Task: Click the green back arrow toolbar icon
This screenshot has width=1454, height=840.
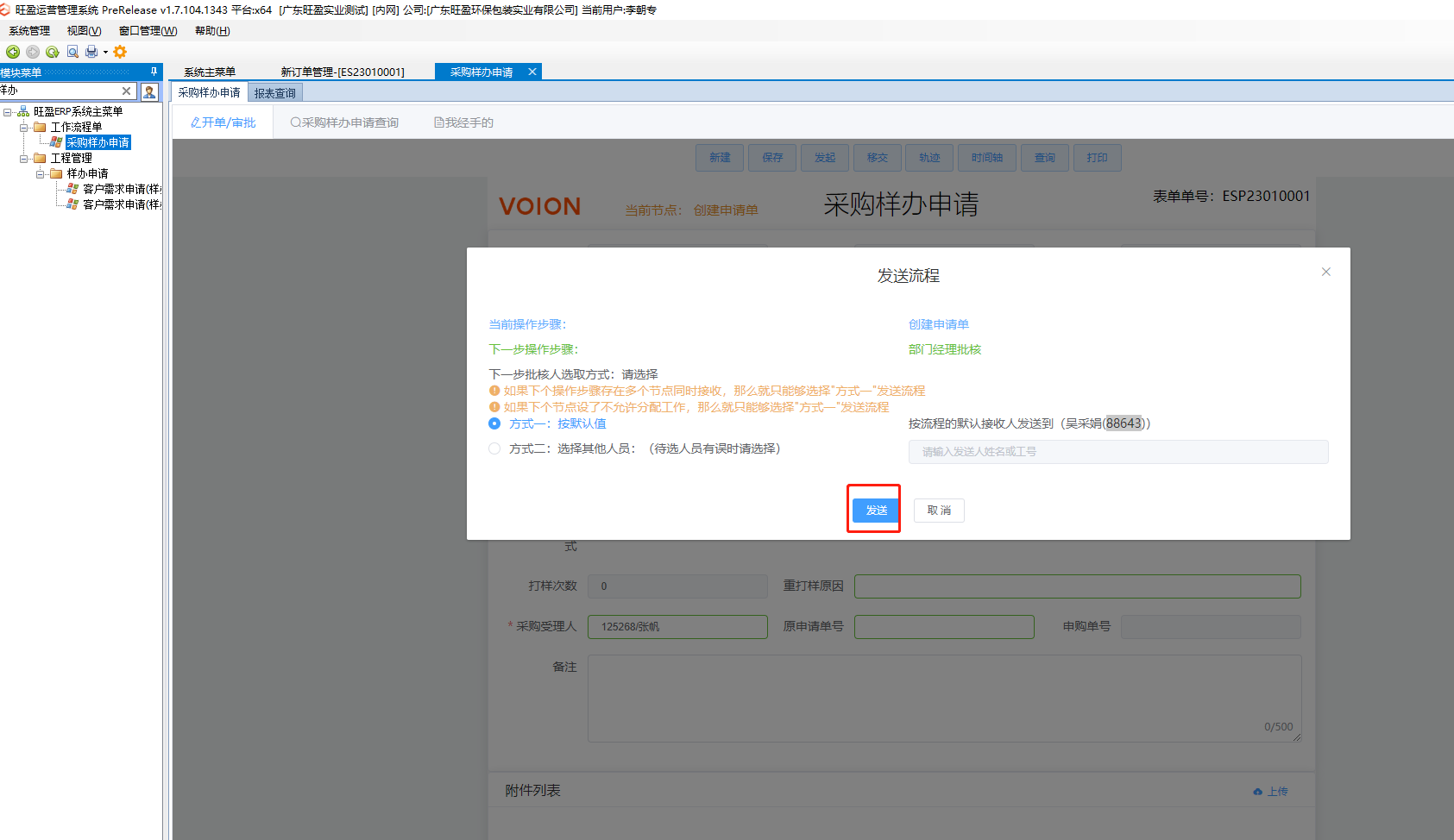Action: pos(13,52)
